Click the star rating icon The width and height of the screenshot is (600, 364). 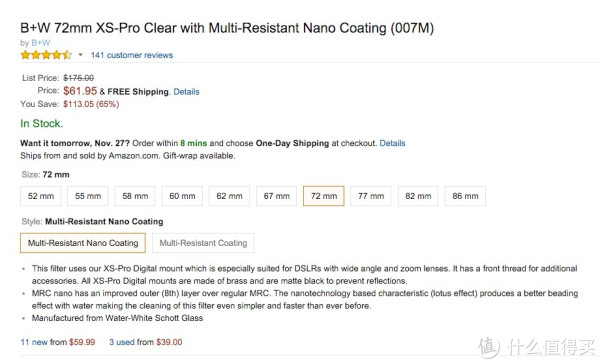[x=46, y=55]
